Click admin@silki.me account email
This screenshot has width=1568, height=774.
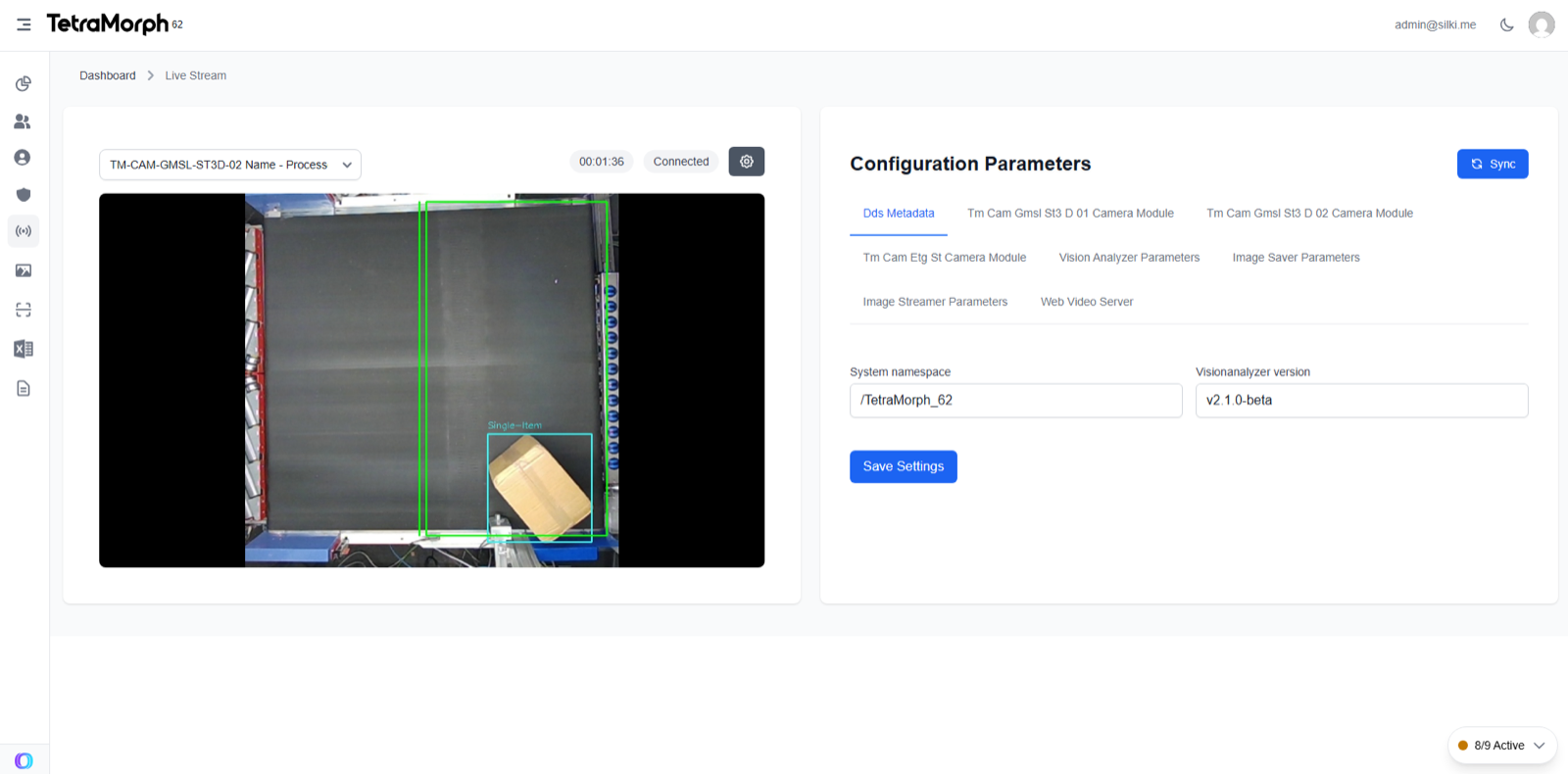click(1435, 24)
